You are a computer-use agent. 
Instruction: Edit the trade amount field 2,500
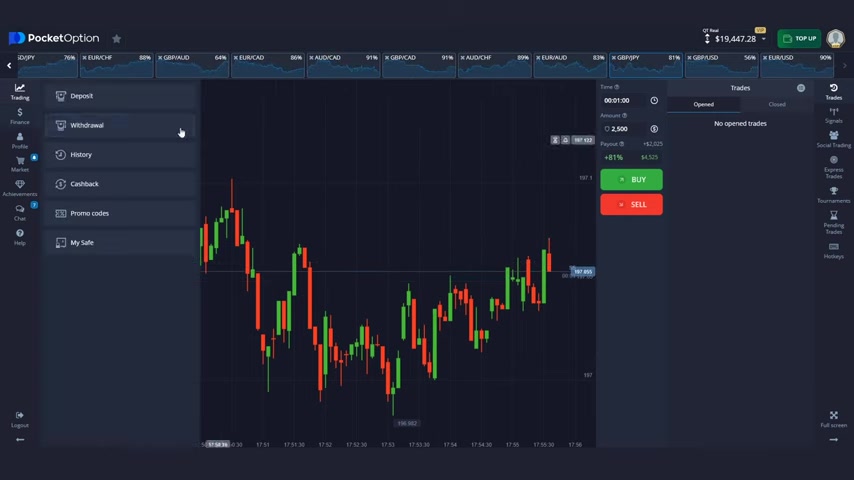(625, 129)
